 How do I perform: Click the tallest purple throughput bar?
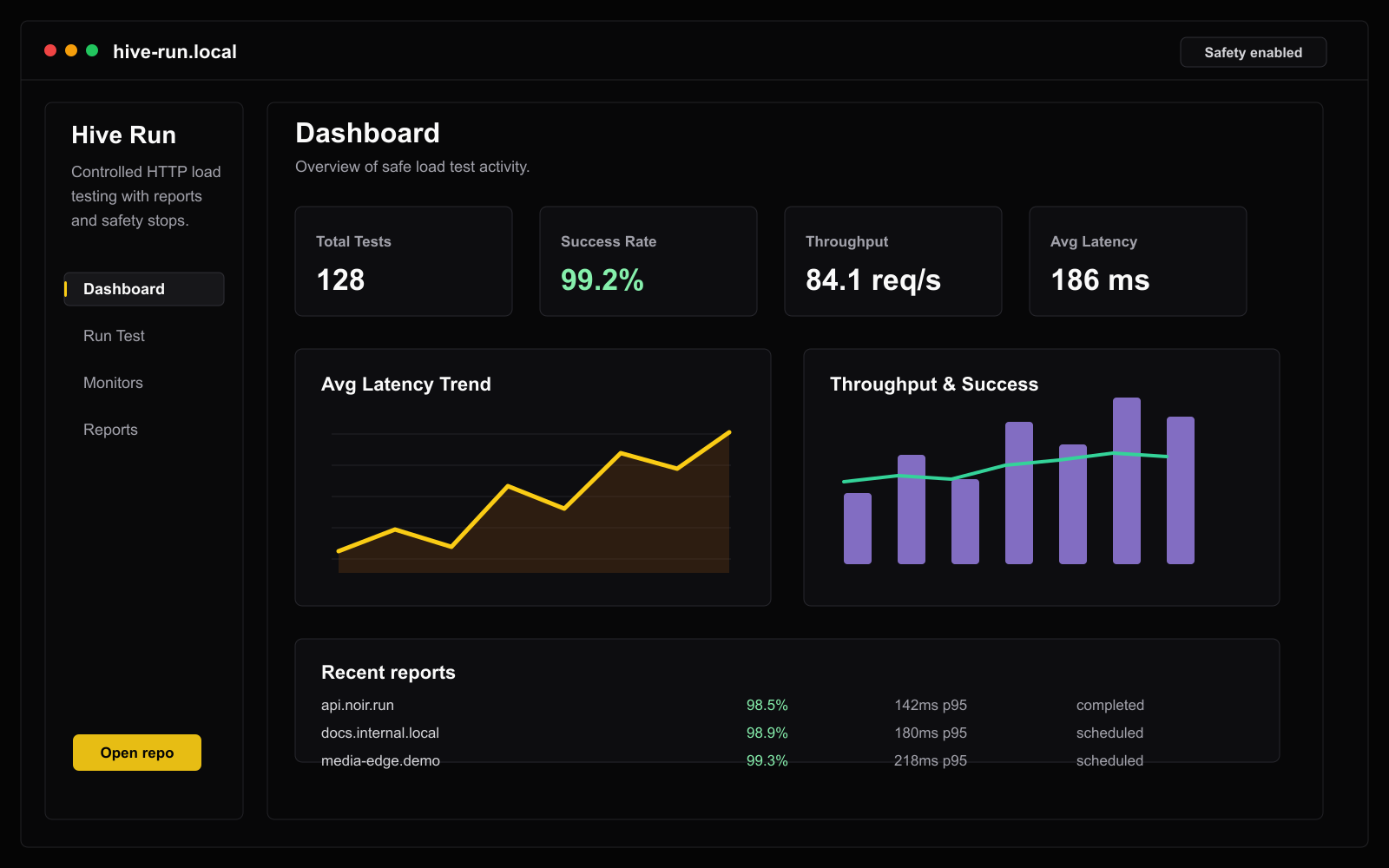pos(1127,481)
